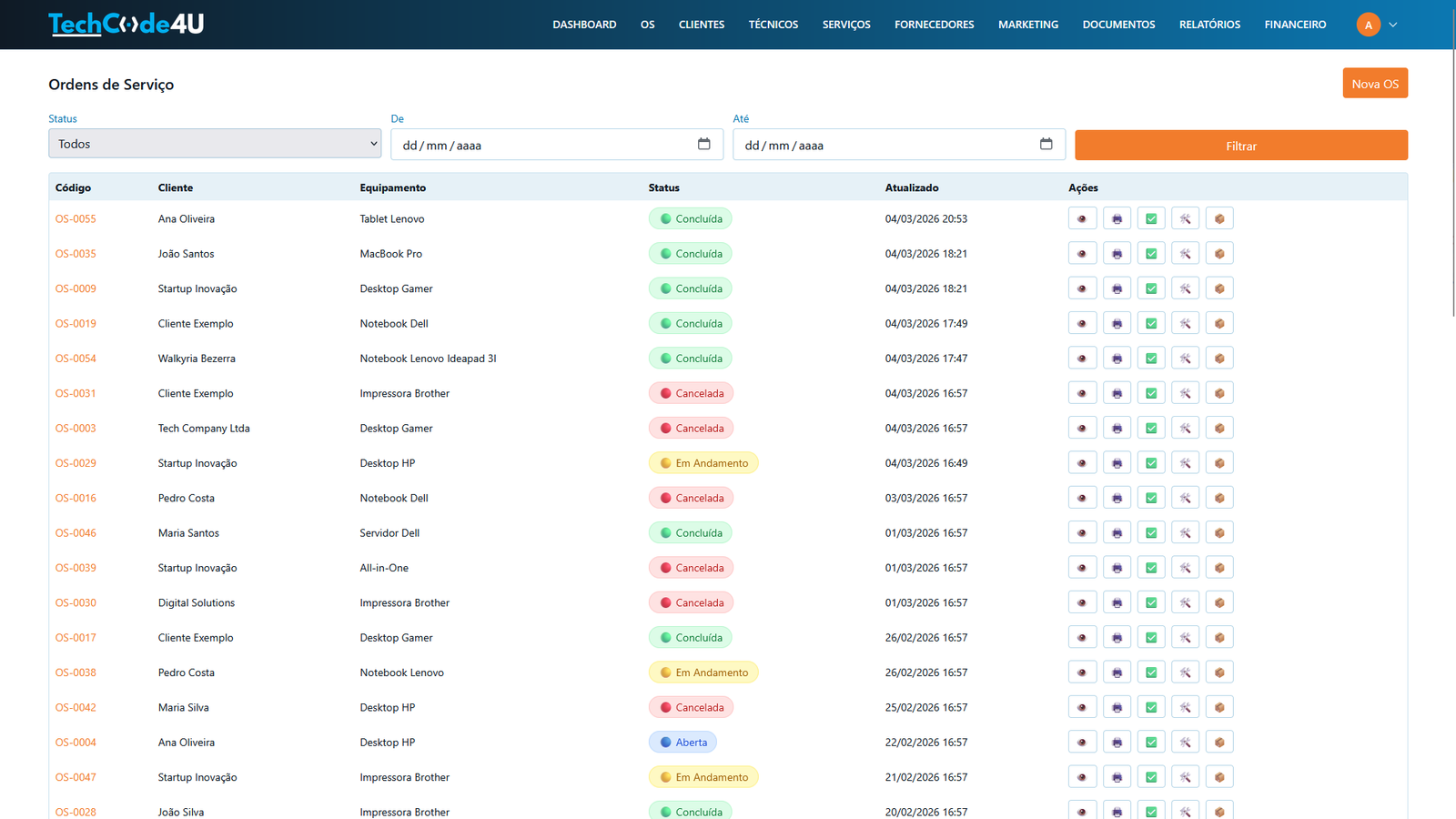The height and width of the screenshot is (819, 1456).
Task: Select the eye icon on the OS-0031 row
Action: point(1082,392)
